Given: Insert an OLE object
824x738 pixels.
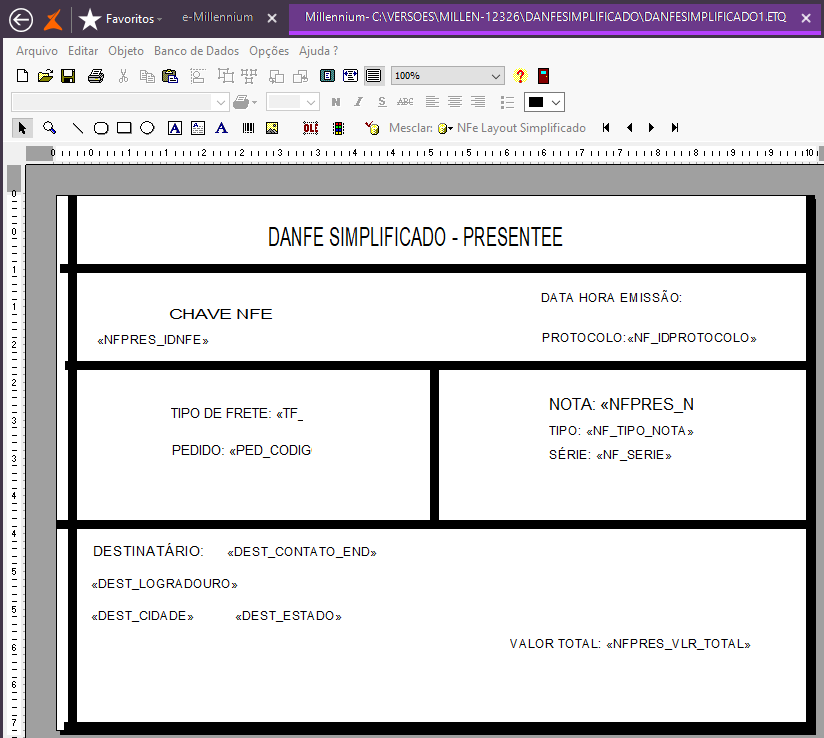Looking at the screenshot, I should (x=311, y=128).
